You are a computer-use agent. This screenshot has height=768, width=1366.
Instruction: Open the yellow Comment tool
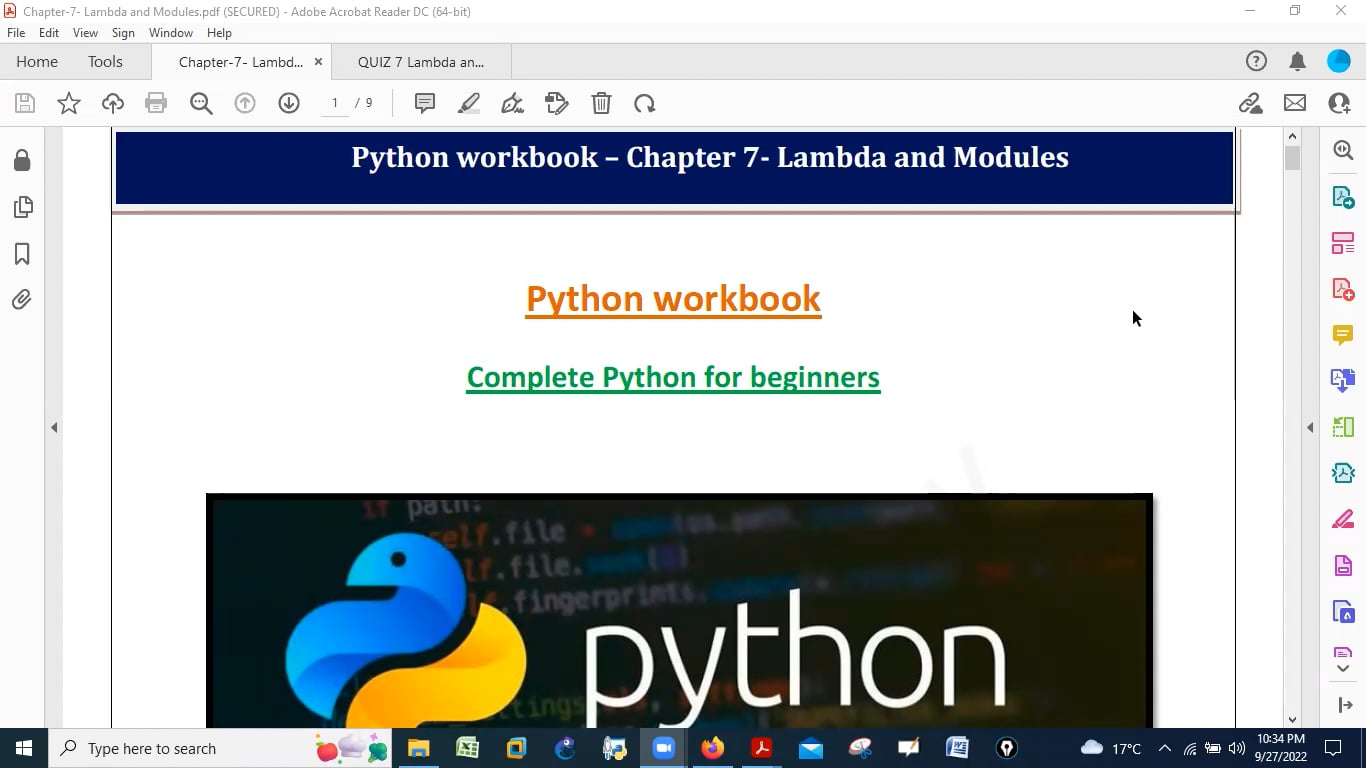(x=1343, y=334)
